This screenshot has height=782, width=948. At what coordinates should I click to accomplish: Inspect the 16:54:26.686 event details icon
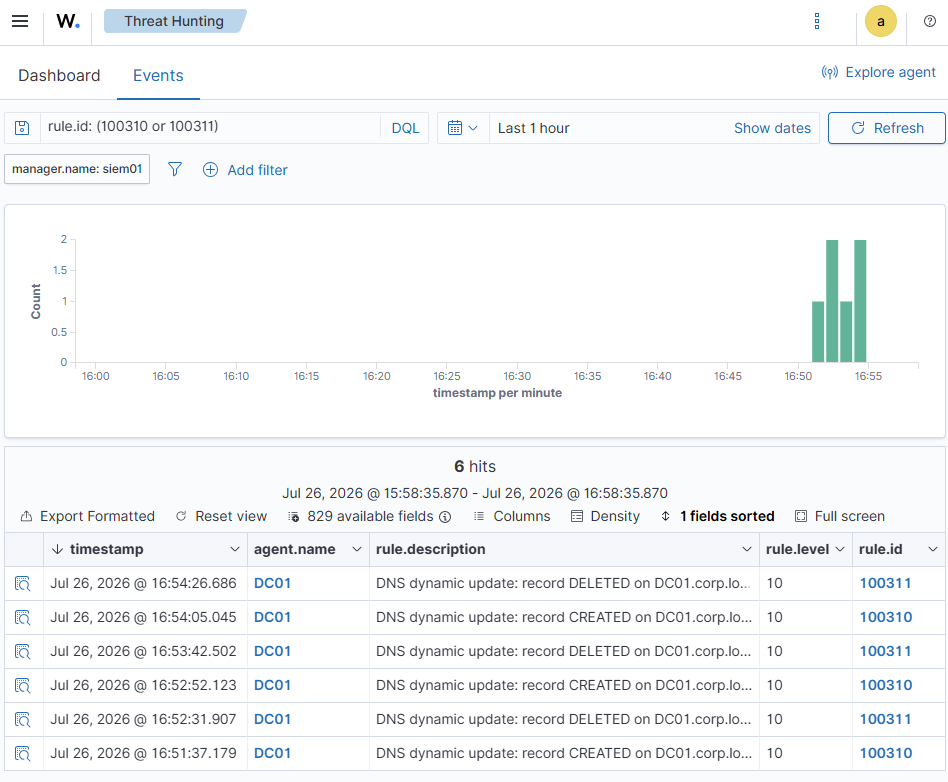coord(22,584)
